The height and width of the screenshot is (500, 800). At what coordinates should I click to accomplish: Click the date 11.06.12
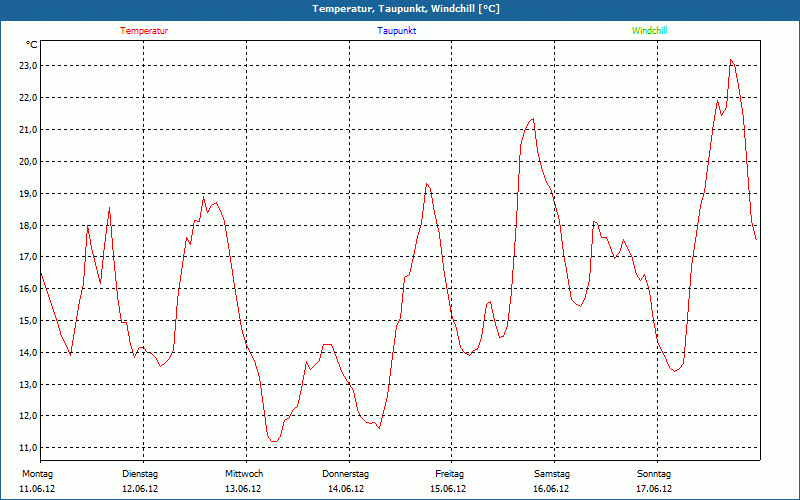37,489
